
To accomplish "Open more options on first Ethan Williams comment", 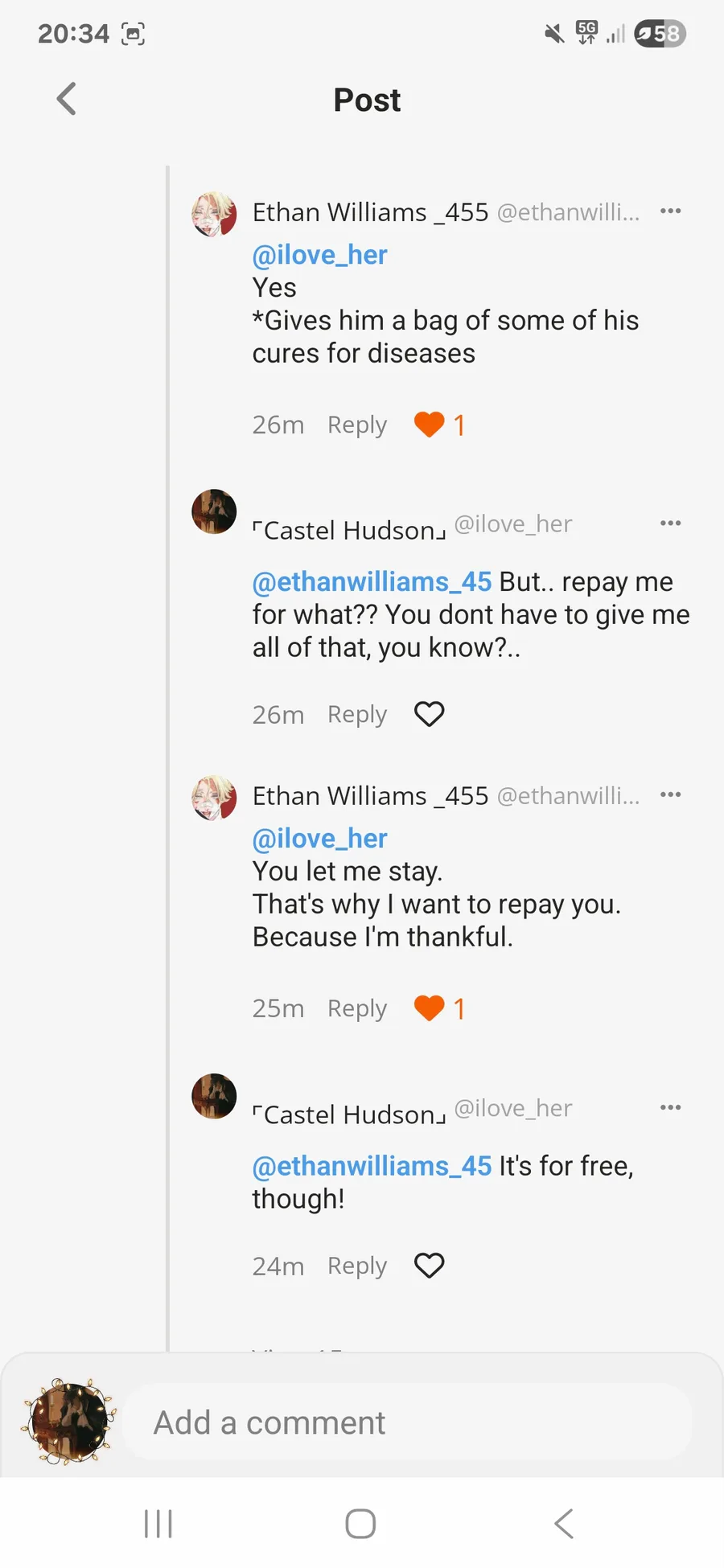I will [670, 211].
